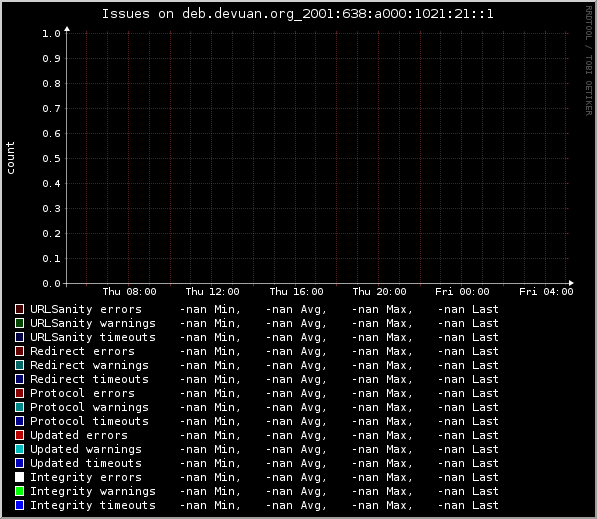Select the URLSanity timeouts legend label

point(93,337)
